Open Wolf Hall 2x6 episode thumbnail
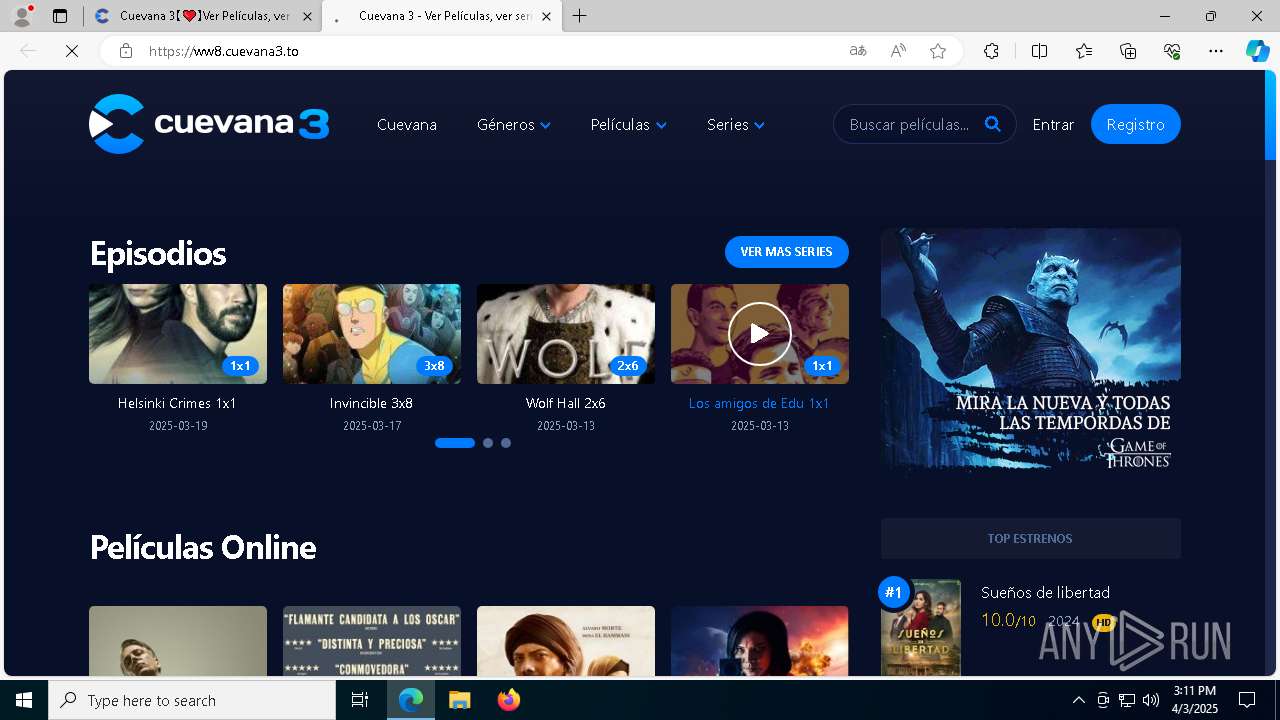1280x720 pixels. (x=566, y=334)
